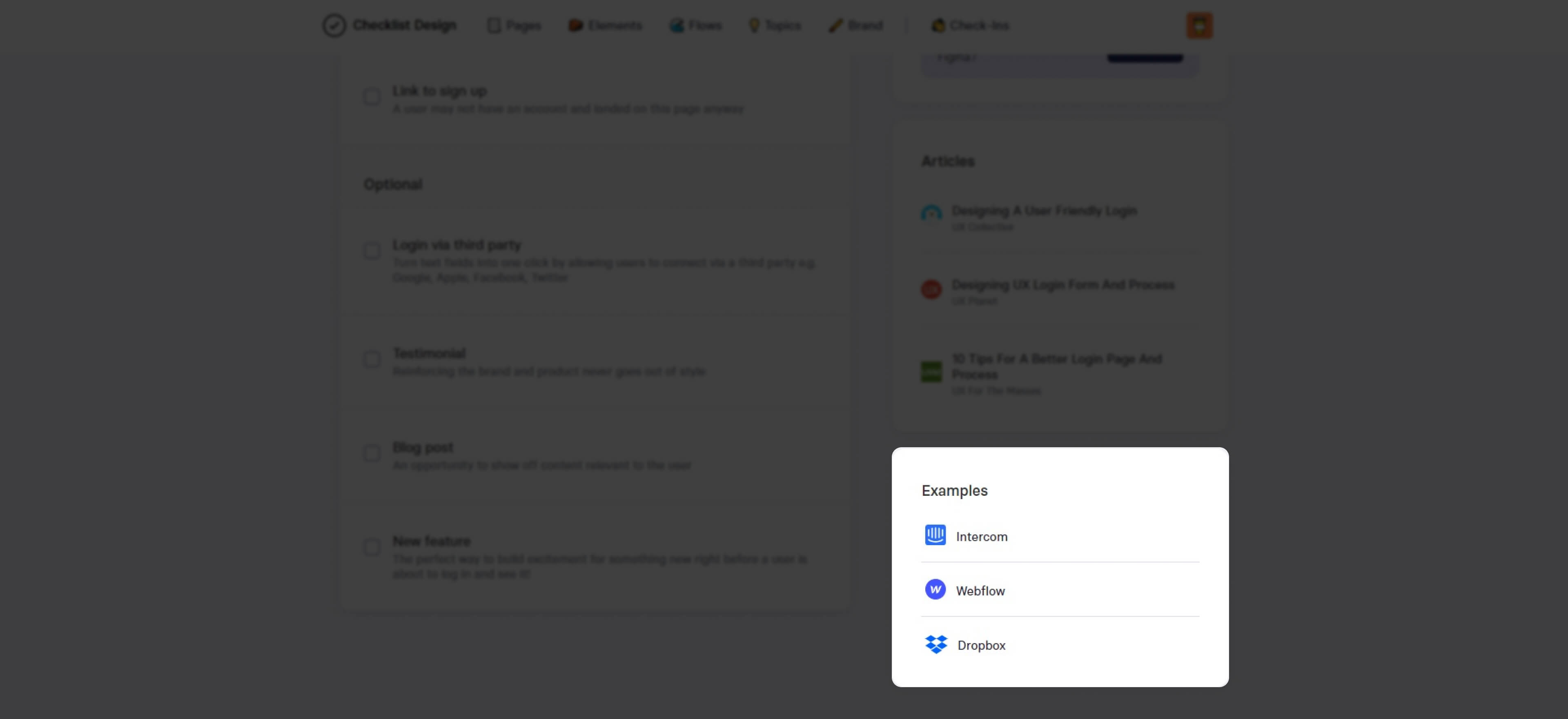1568x719 pixels.
Task: Enable the New feature checkbox
Action: (372, 547)
